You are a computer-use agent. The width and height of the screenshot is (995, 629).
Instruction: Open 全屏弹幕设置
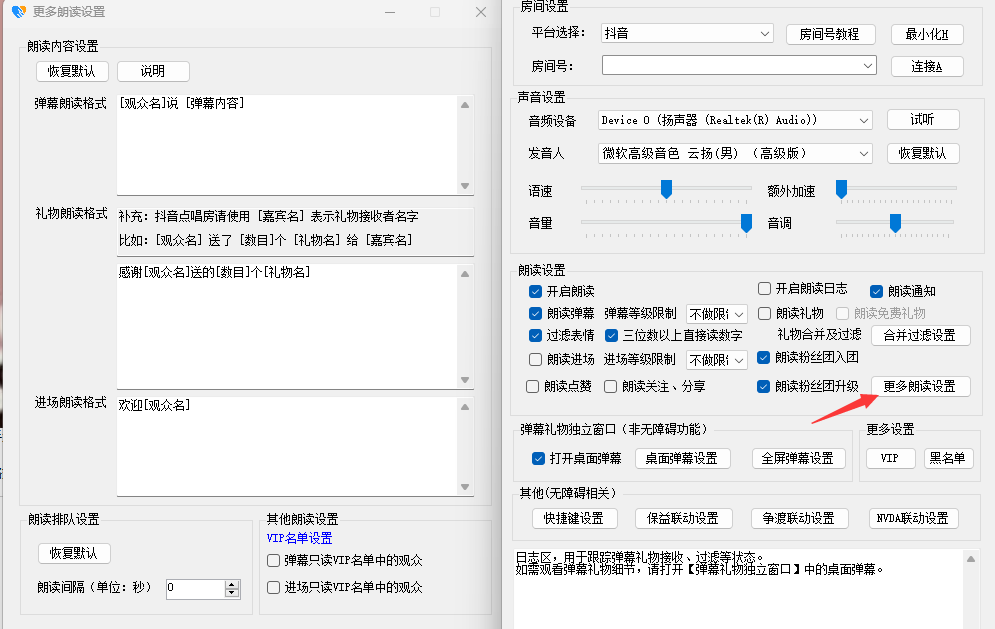point(798,458)
